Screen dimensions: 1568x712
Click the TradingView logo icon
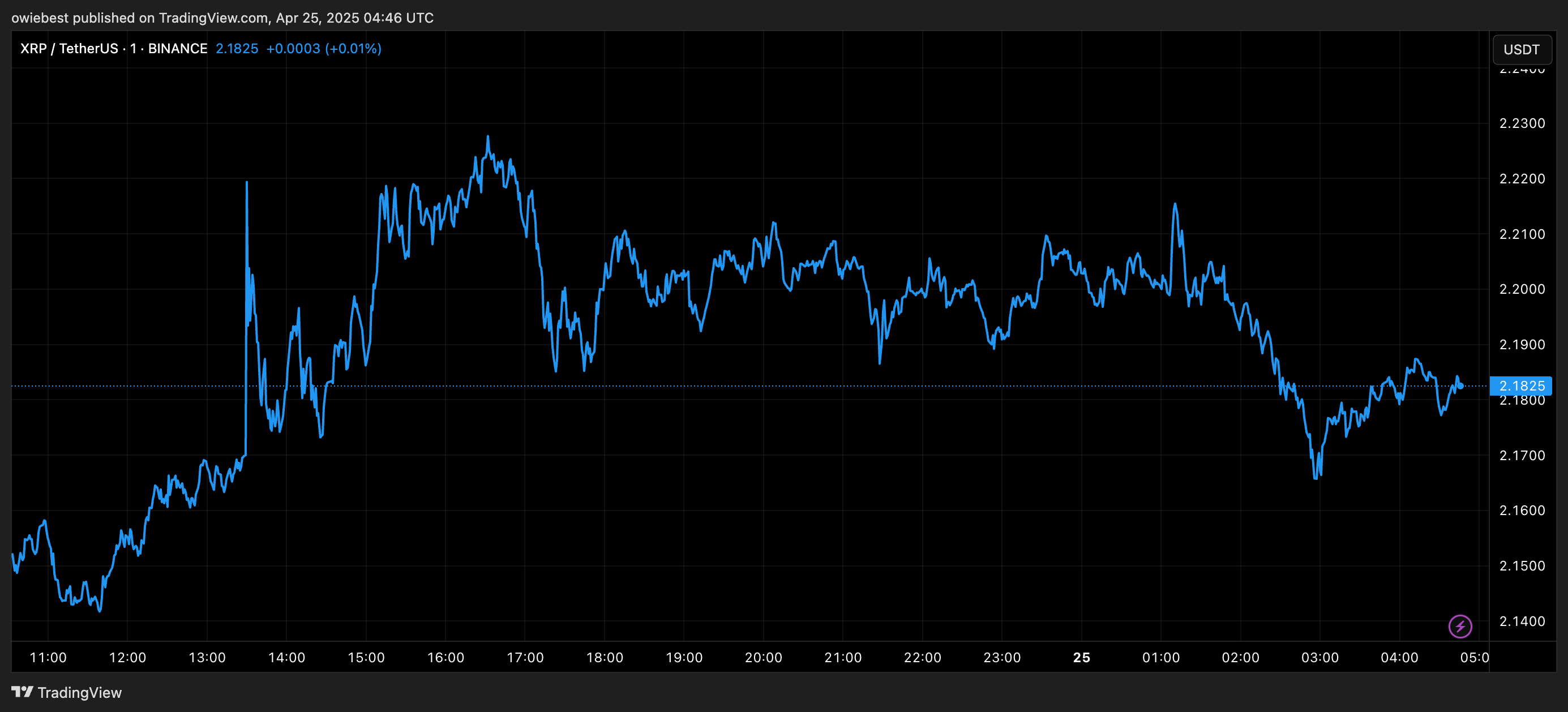click(23, 692)
